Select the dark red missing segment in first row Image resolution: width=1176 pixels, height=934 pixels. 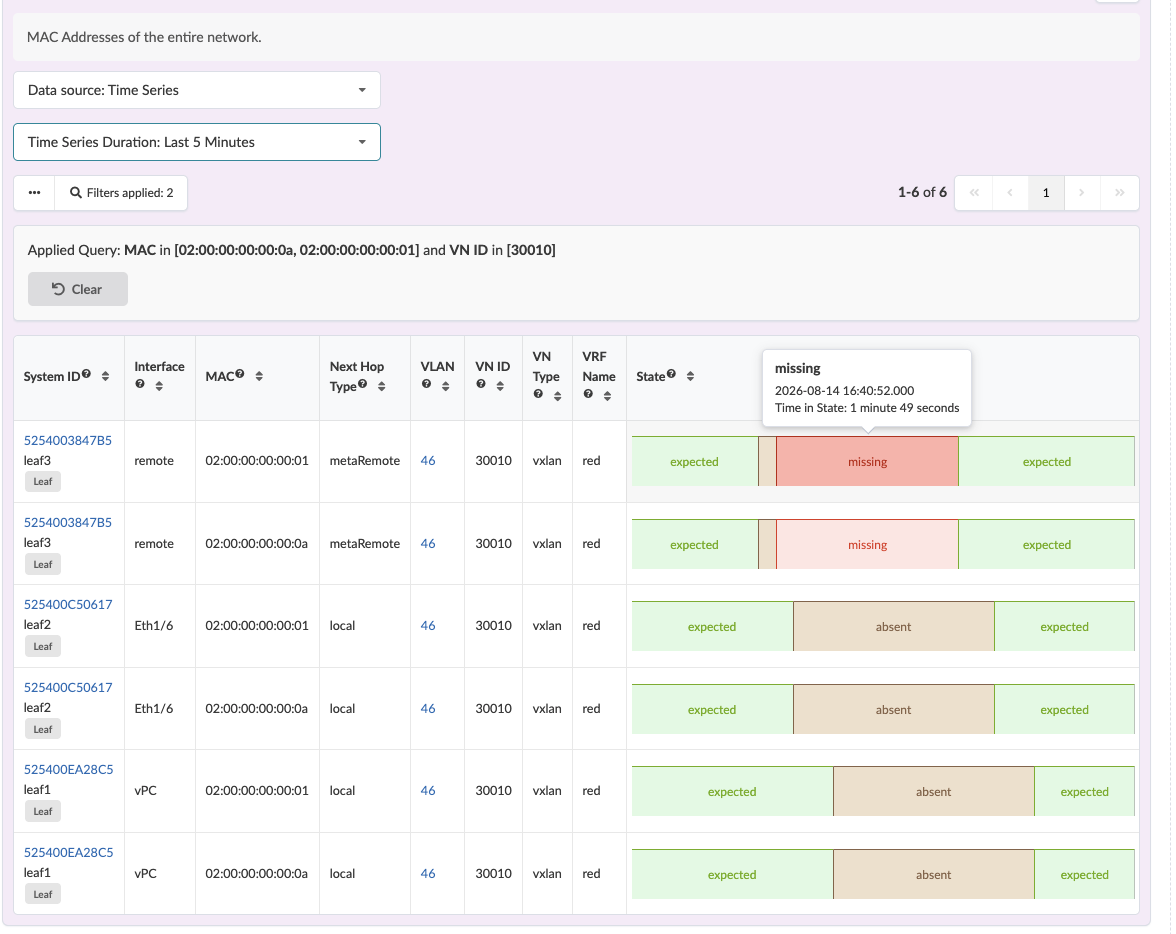point(867,461)
